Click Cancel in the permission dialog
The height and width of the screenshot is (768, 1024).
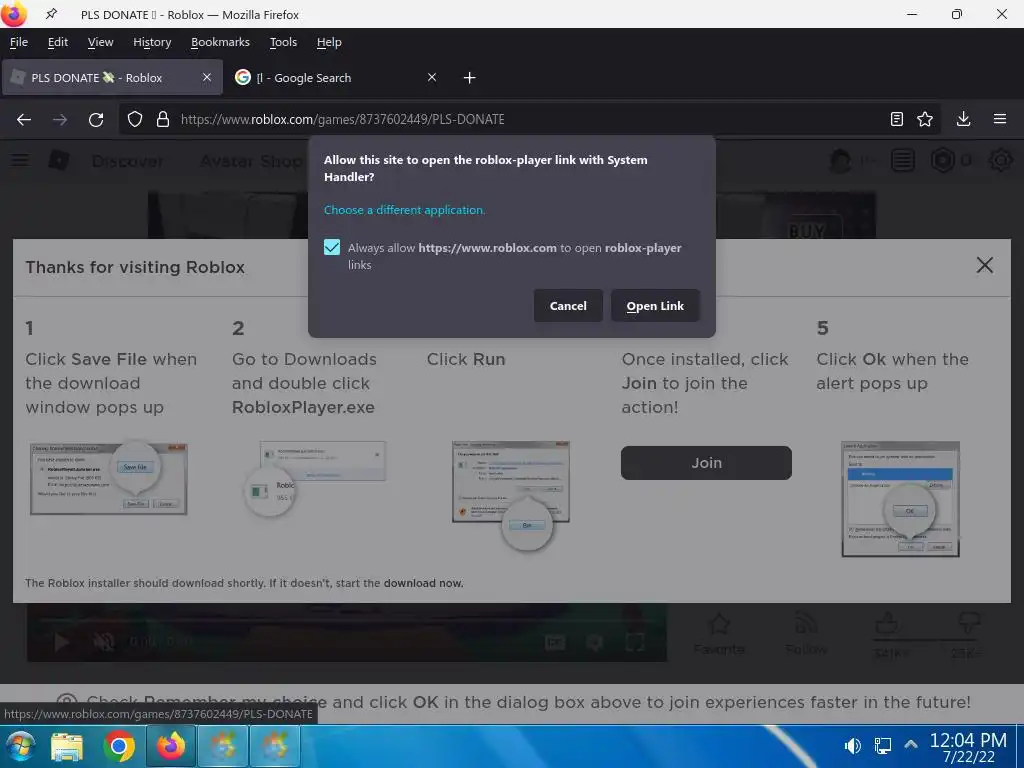click(568, 306)
